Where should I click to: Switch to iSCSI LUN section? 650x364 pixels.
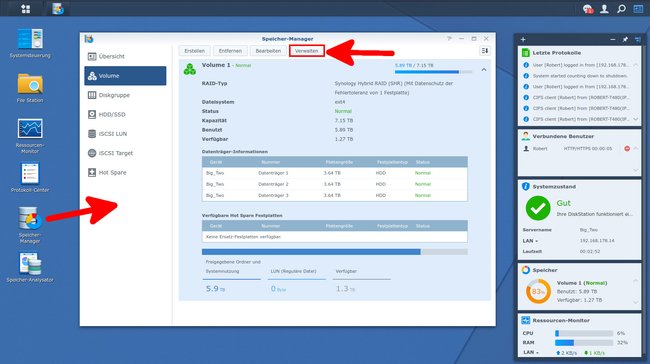pos(125,133)
